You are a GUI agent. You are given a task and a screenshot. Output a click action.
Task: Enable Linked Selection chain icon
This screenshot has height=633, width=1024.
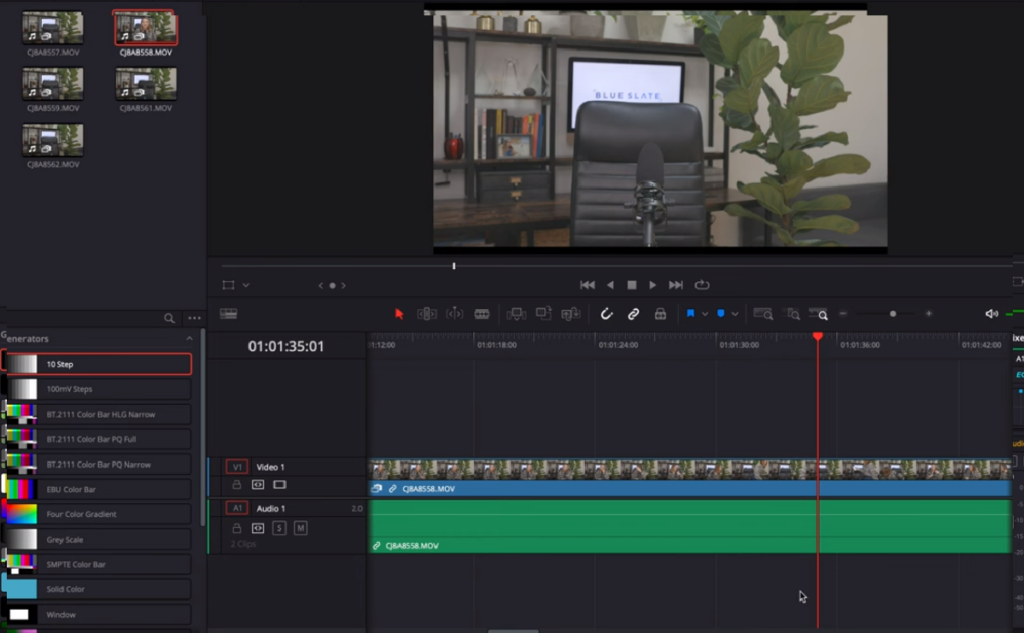[x=635, y=313]
